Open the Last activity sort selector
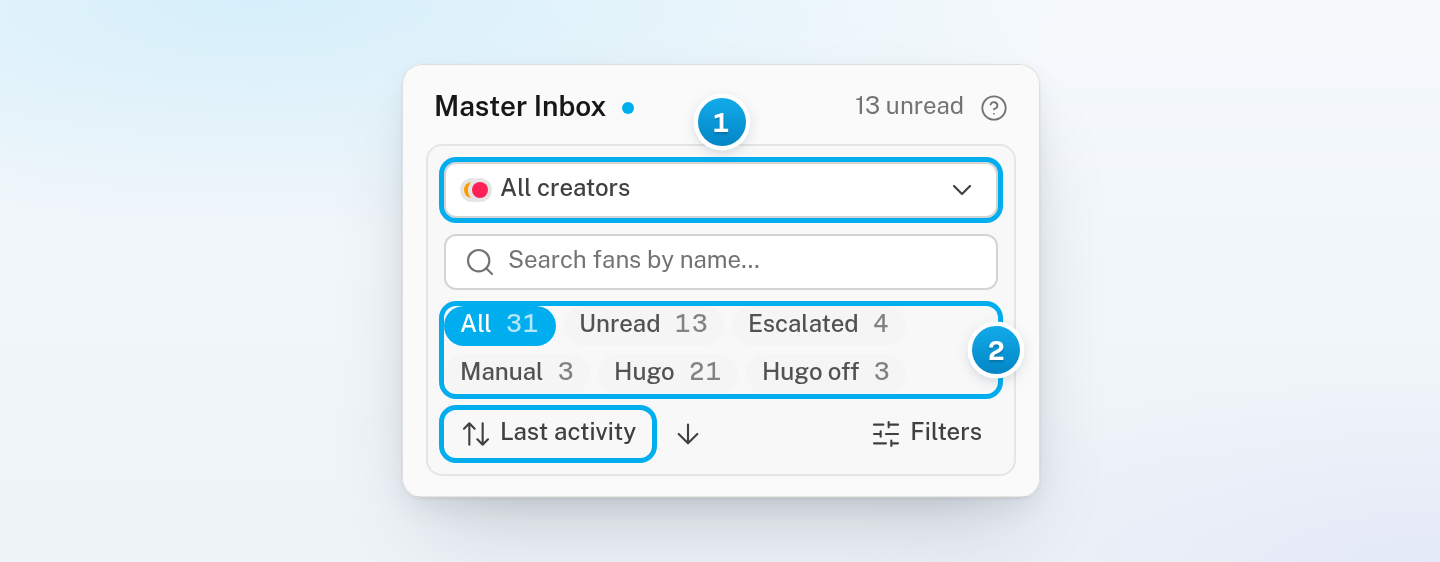Viewport: 1440px width, 562px height. coord(548,433)
